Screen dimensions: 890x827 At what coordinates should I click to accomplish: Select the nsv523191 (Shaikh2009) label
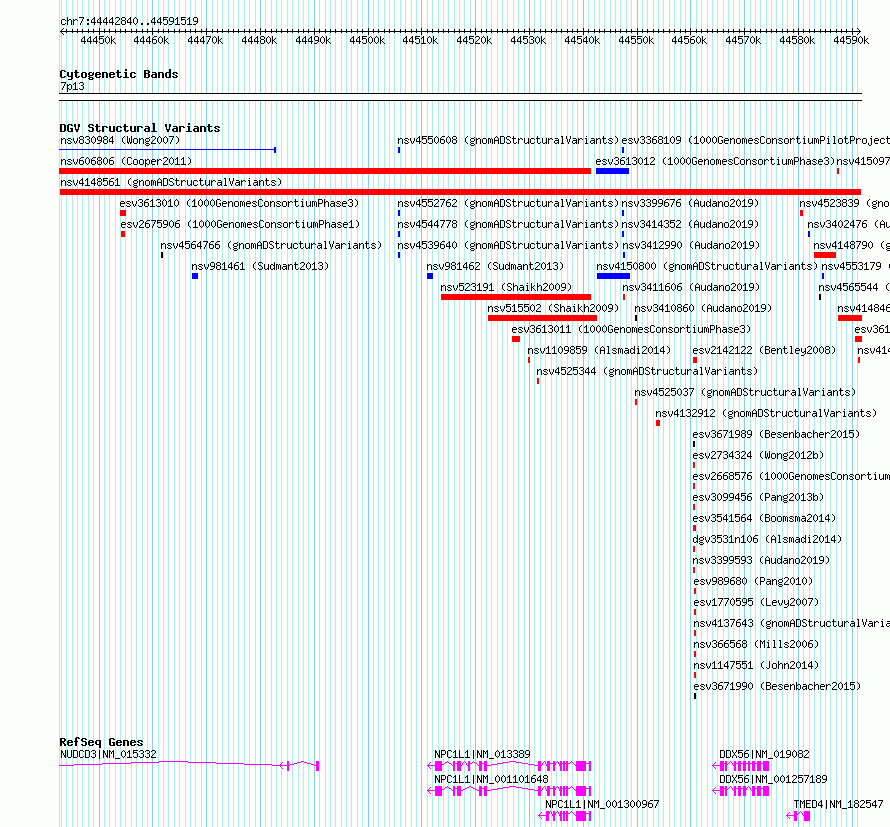coord(506,287)
